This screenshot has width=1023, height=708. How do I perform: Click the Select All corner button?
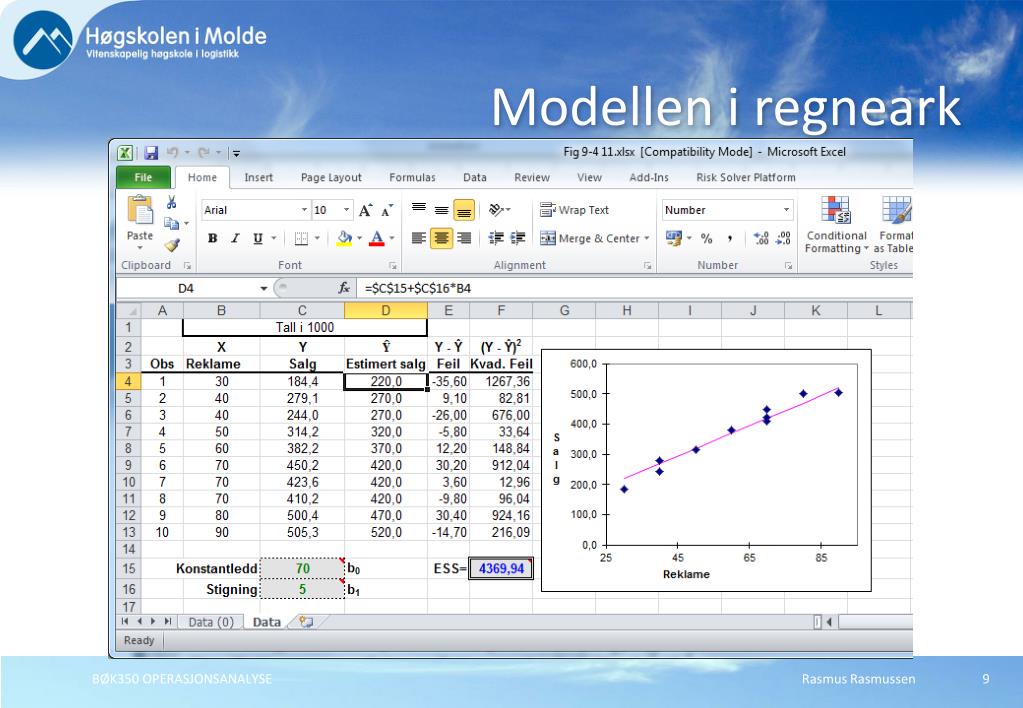129,311
